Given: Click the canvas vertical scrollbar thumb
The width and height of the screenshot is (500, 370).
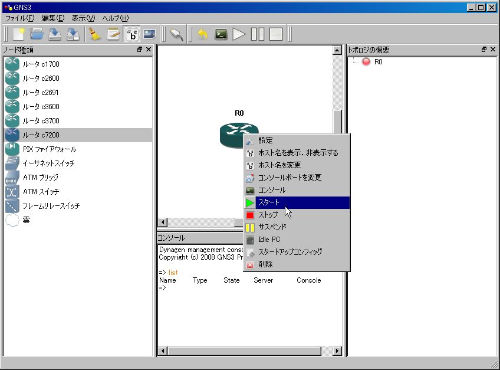Looking at the screenshot, I should click(x=337, y=122).
